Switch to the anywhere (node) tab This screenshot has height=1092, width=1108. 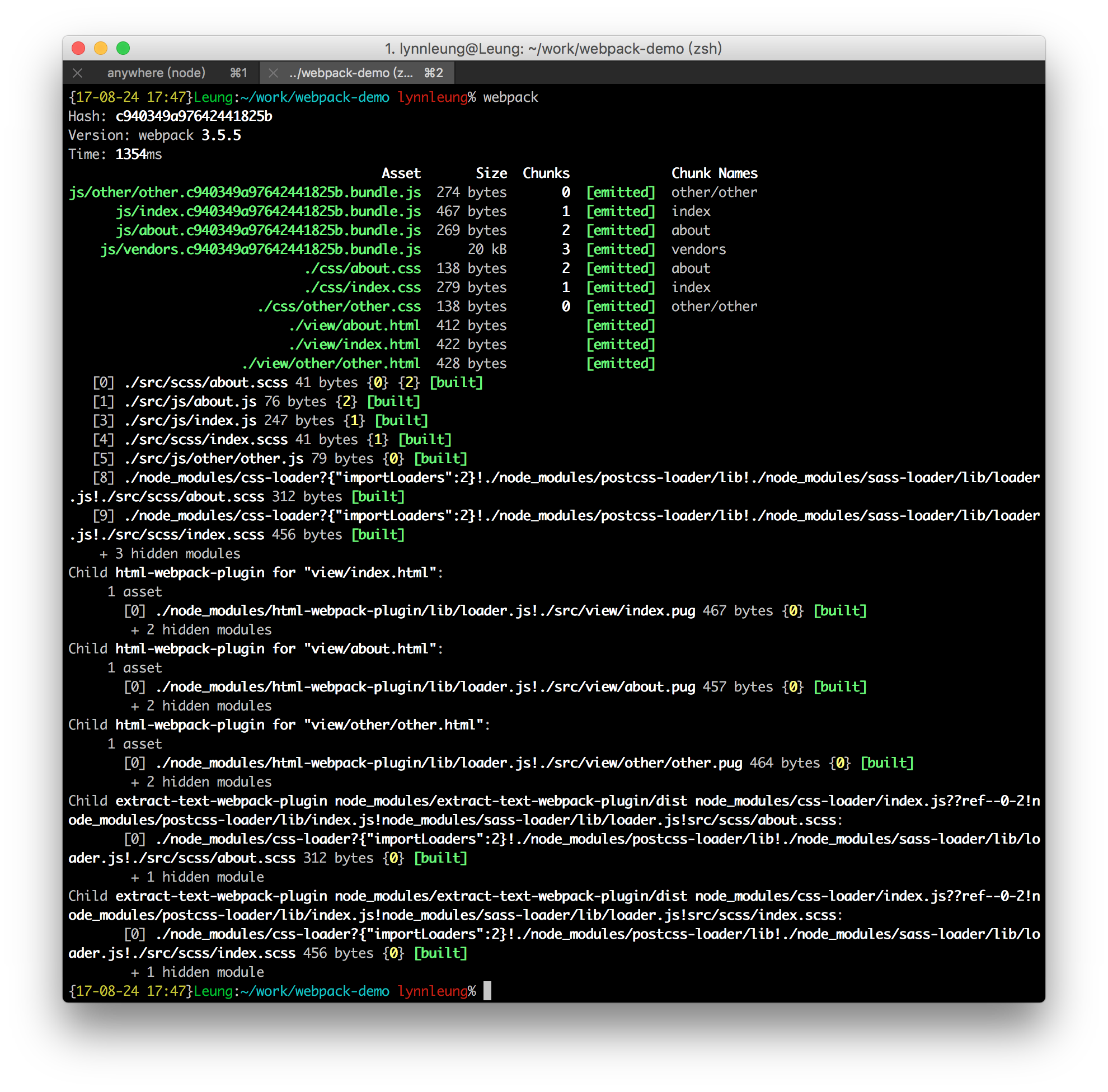156,73
